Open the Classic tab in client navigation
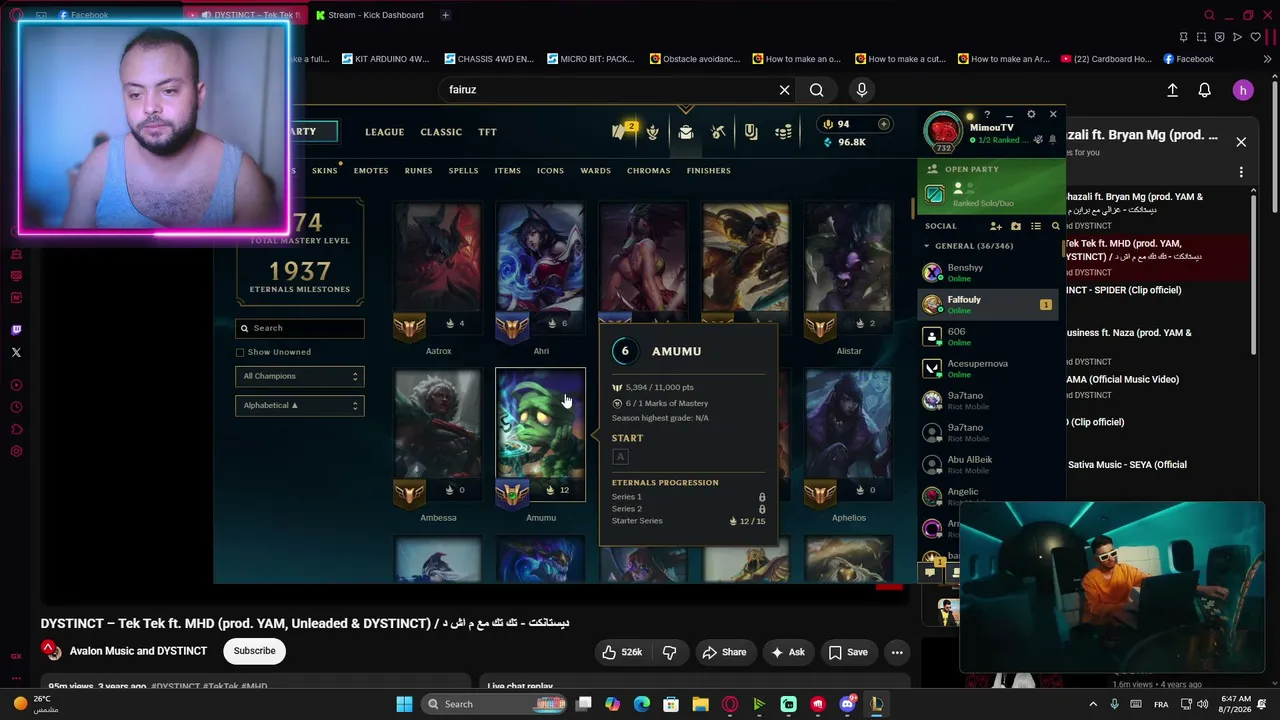The height and width of the screenshot is (720, 1280). pyautogui.click(x=441, y=132)
